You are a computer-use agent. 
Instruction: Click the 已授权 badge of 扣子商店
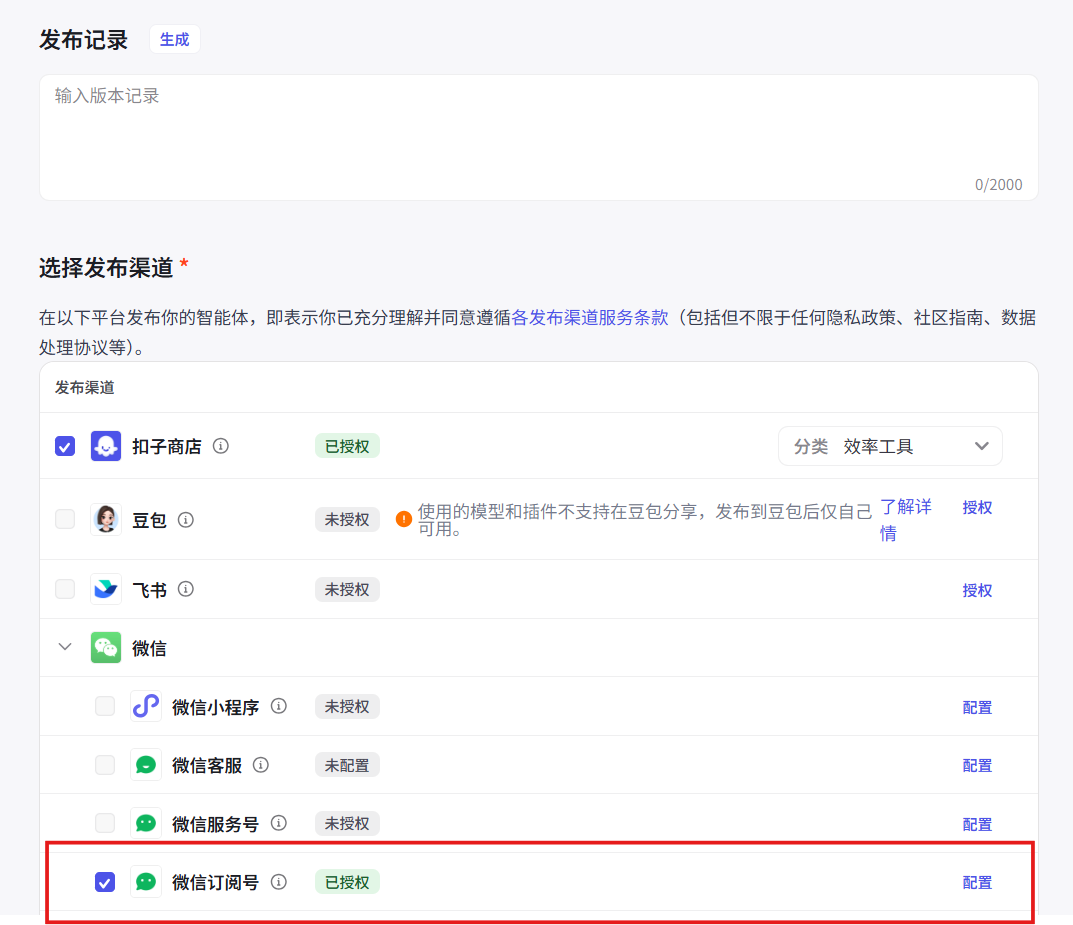(347, 446)
